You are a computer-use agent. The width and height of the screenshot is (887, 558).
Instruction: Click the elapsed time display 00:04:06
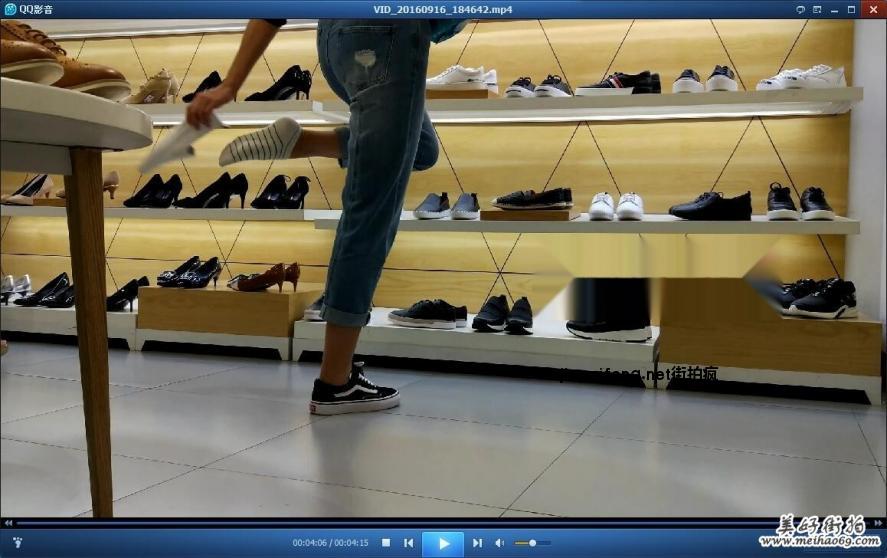[x=309, y=543]
